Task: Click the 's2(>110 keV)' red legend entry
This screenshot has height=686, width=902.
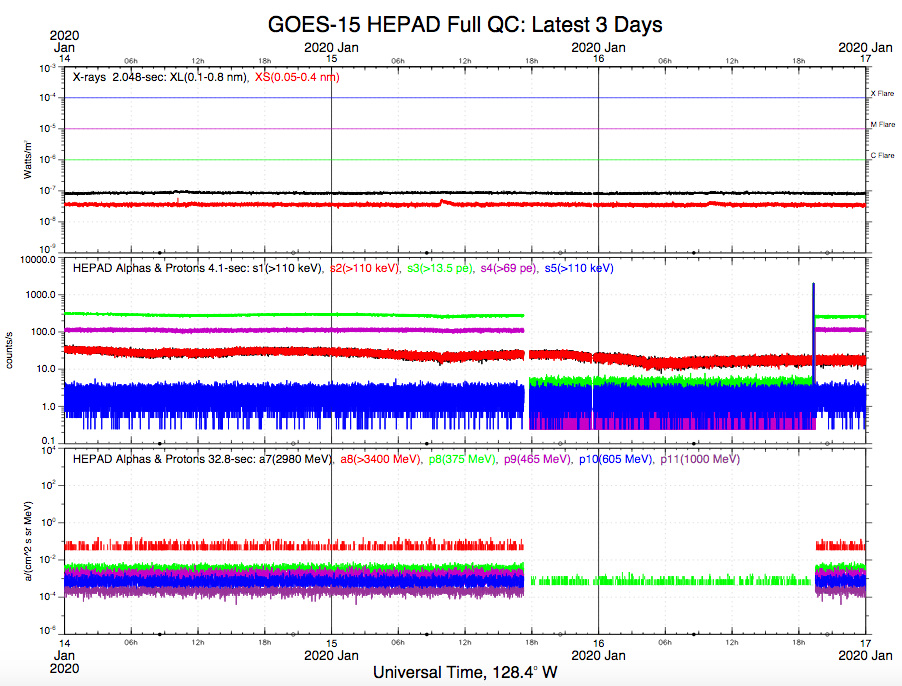Action: pos(365,268)
